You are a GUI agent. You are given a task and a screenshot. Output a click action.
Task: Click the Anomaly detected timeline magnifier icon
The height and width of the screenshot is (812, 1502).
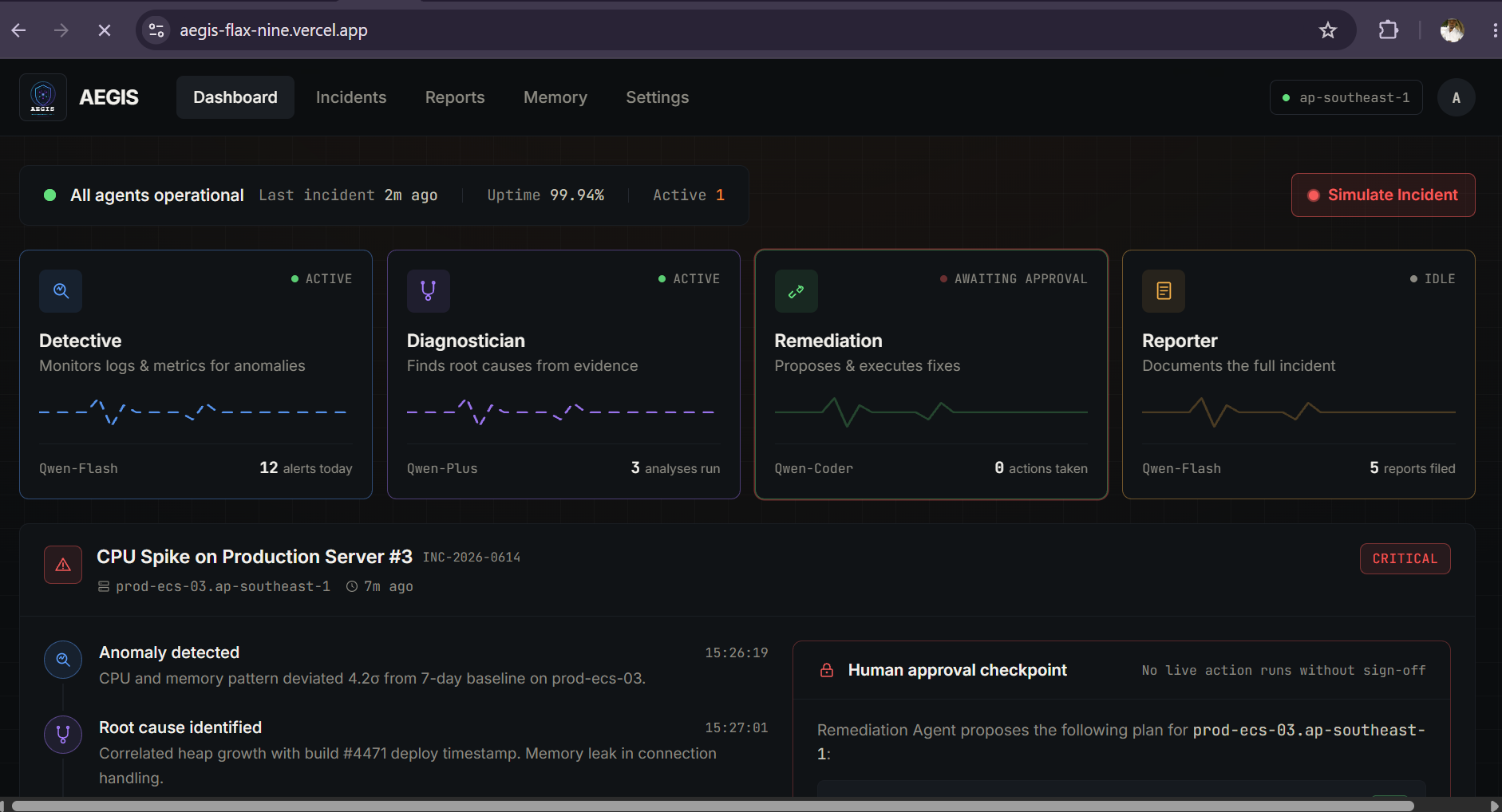(x=63, y=660)
